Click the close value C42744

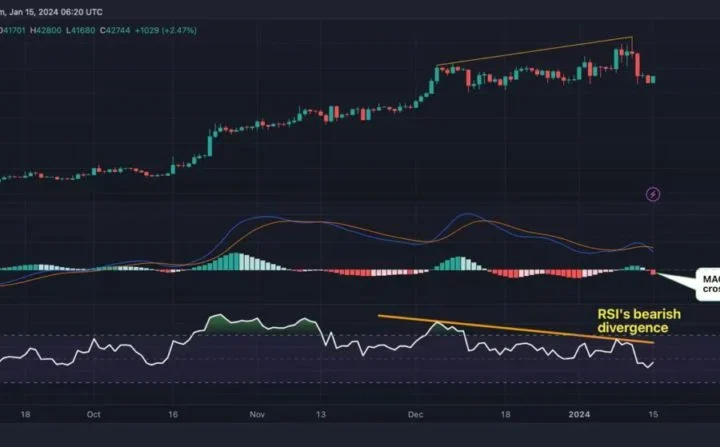(x=115, y=30)
